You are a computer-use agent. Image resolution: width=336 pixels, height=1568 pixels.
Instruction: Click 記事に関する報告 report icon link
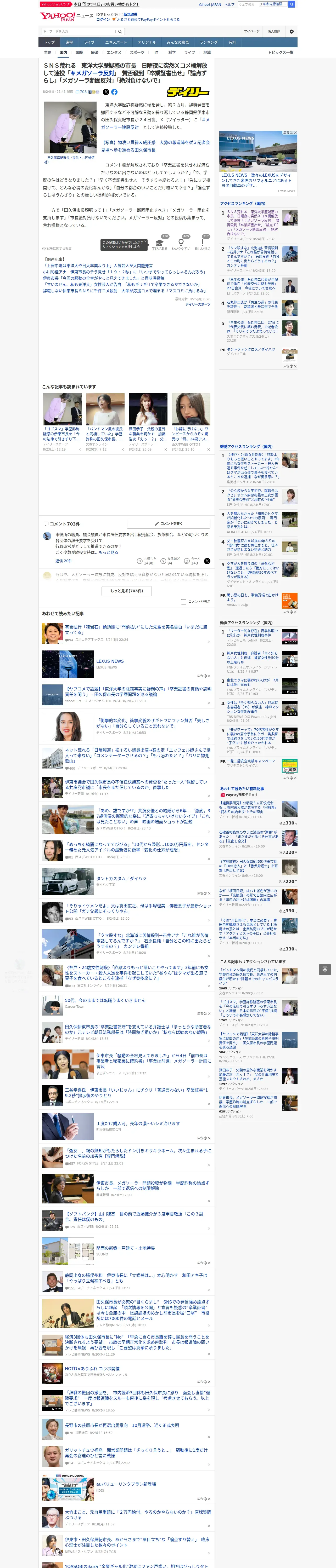(57, 248)
